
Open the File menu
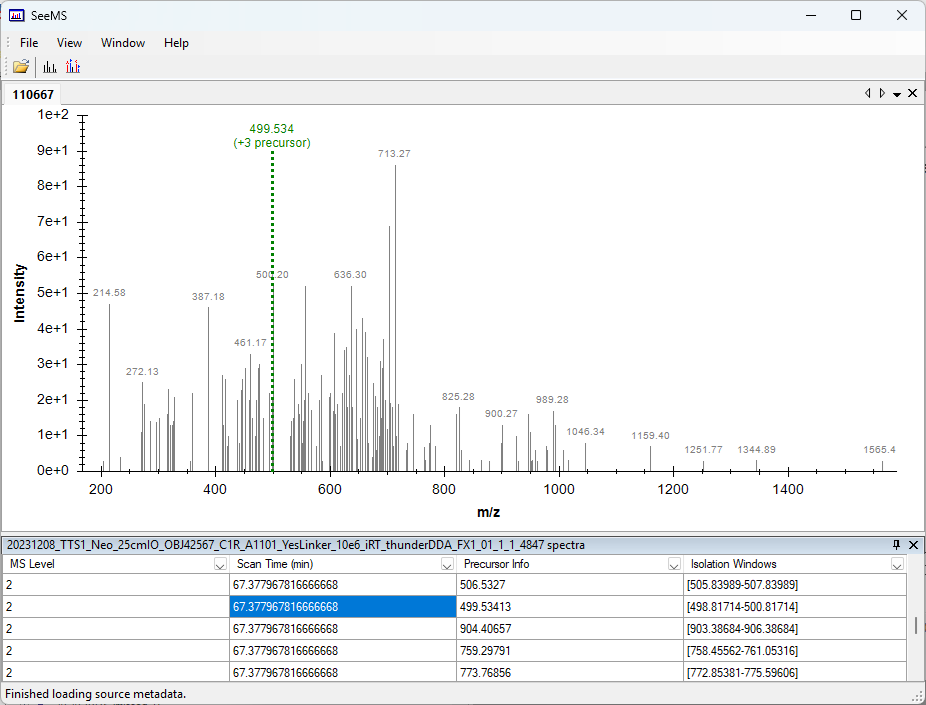coord(29,43)
